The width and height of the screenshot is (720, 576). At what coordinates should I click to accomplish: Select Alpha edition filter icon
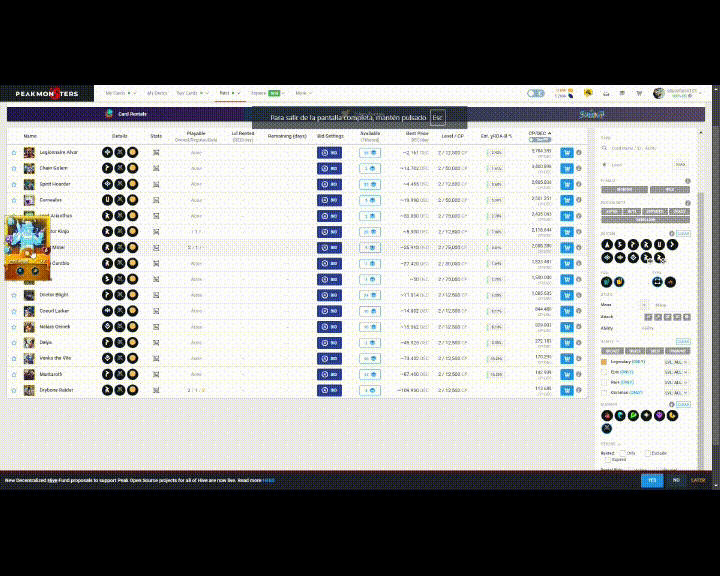(x=607, y=245)
